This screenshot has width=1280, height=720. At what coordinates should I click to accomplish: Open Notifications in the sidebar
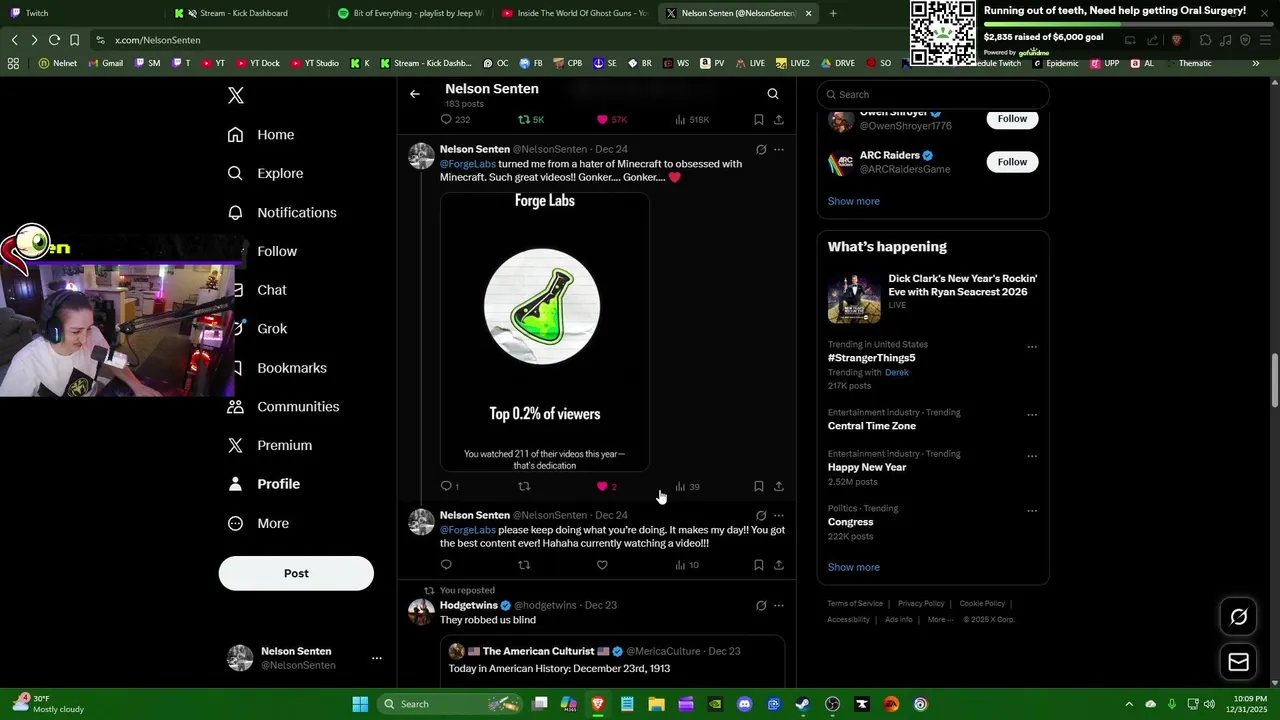(282, 213)
